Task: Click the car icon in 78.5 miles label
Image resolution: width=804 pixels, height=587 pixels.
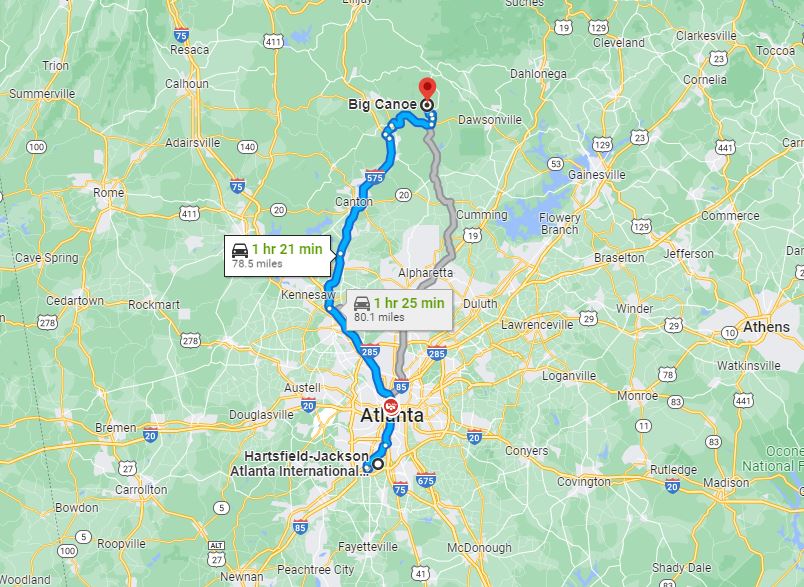Action: 240,250
